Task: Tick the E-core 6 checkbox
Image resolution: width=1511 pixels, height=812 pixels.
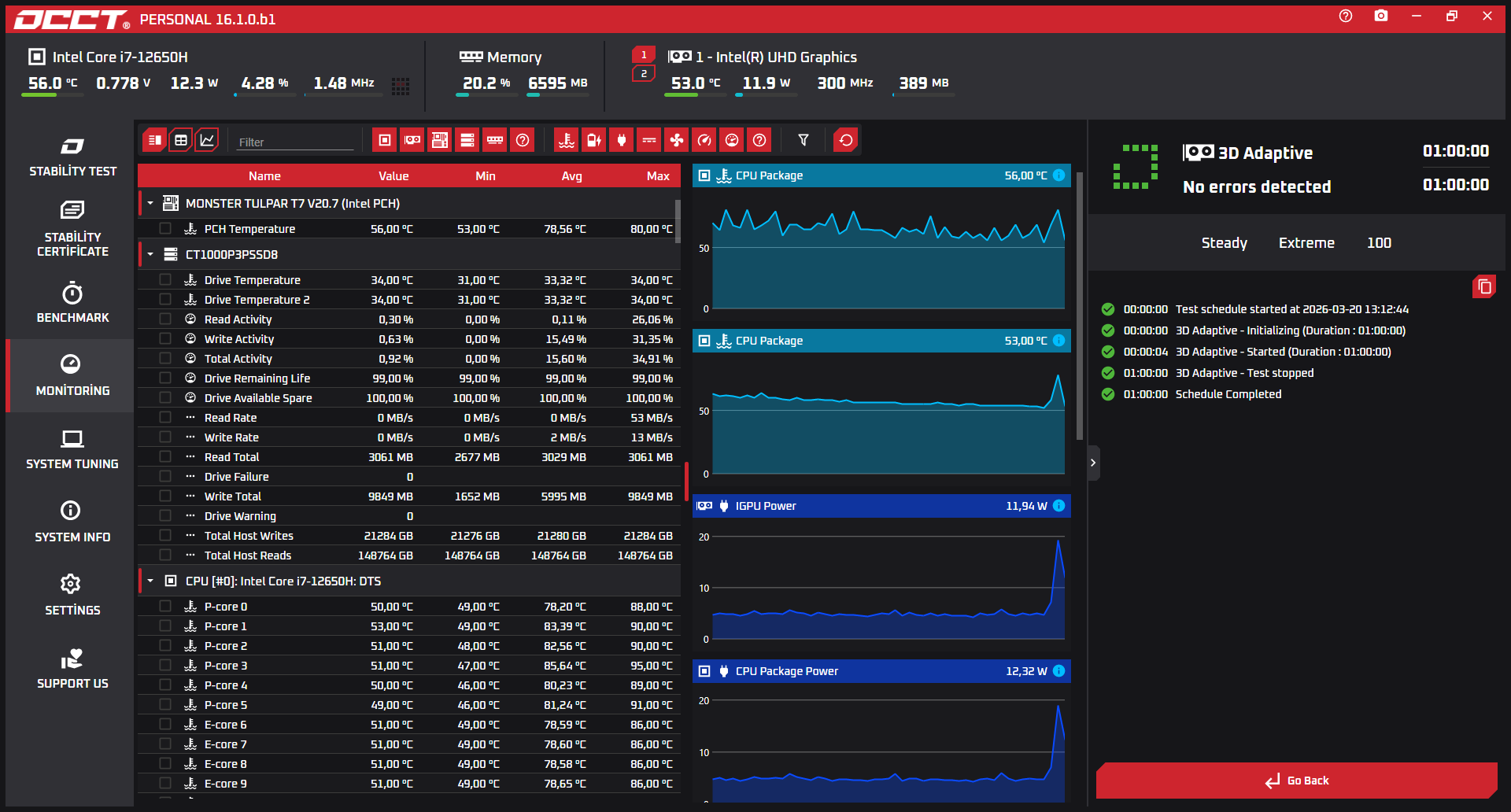Action: tap(165, 724)
